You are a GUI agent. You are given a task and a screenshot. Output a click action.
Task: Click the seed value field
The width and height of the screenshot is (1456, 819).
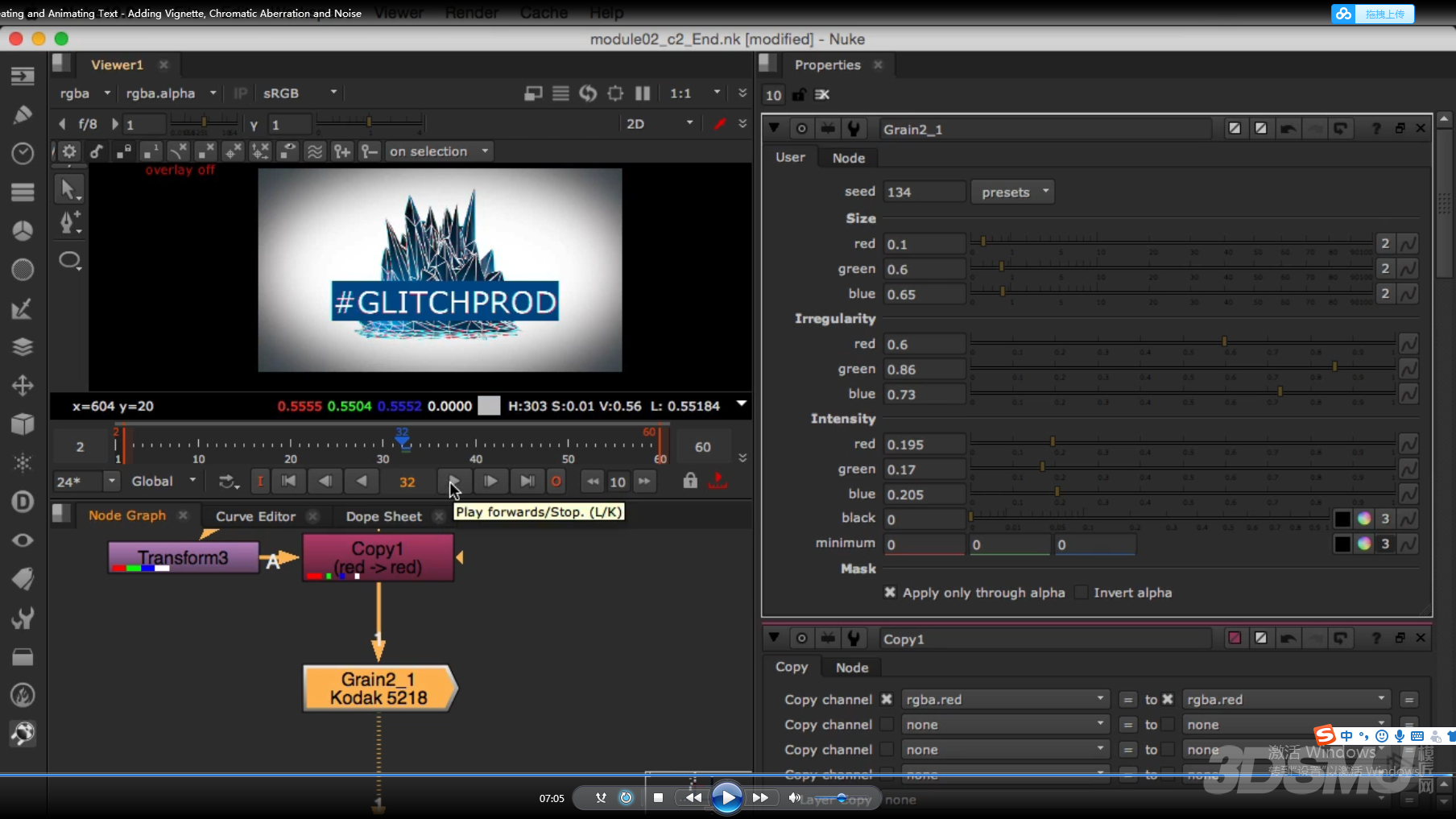point(924,192)
